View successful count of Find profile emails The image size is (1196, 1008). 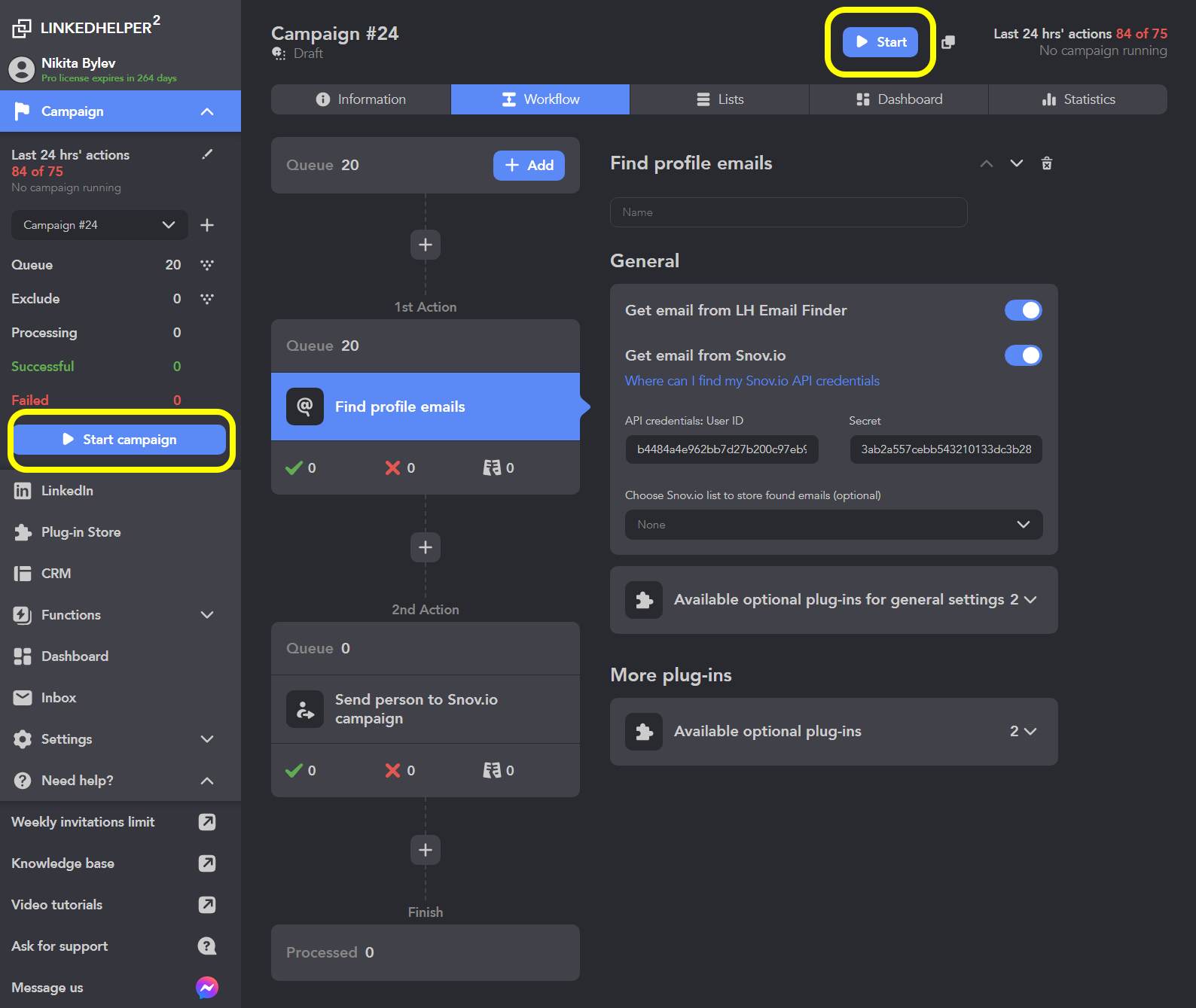[301, 468]
